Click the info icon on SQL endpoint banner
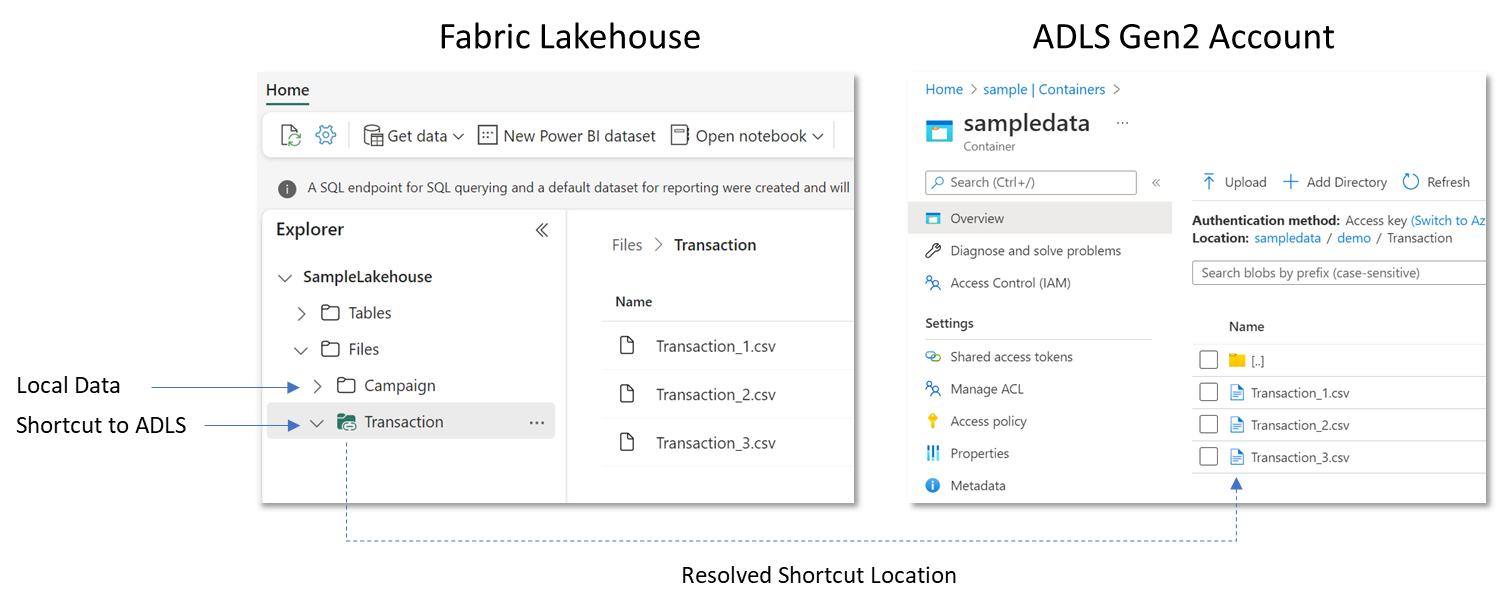Screen dimensions: 1499x606 [x=287, y=188]
